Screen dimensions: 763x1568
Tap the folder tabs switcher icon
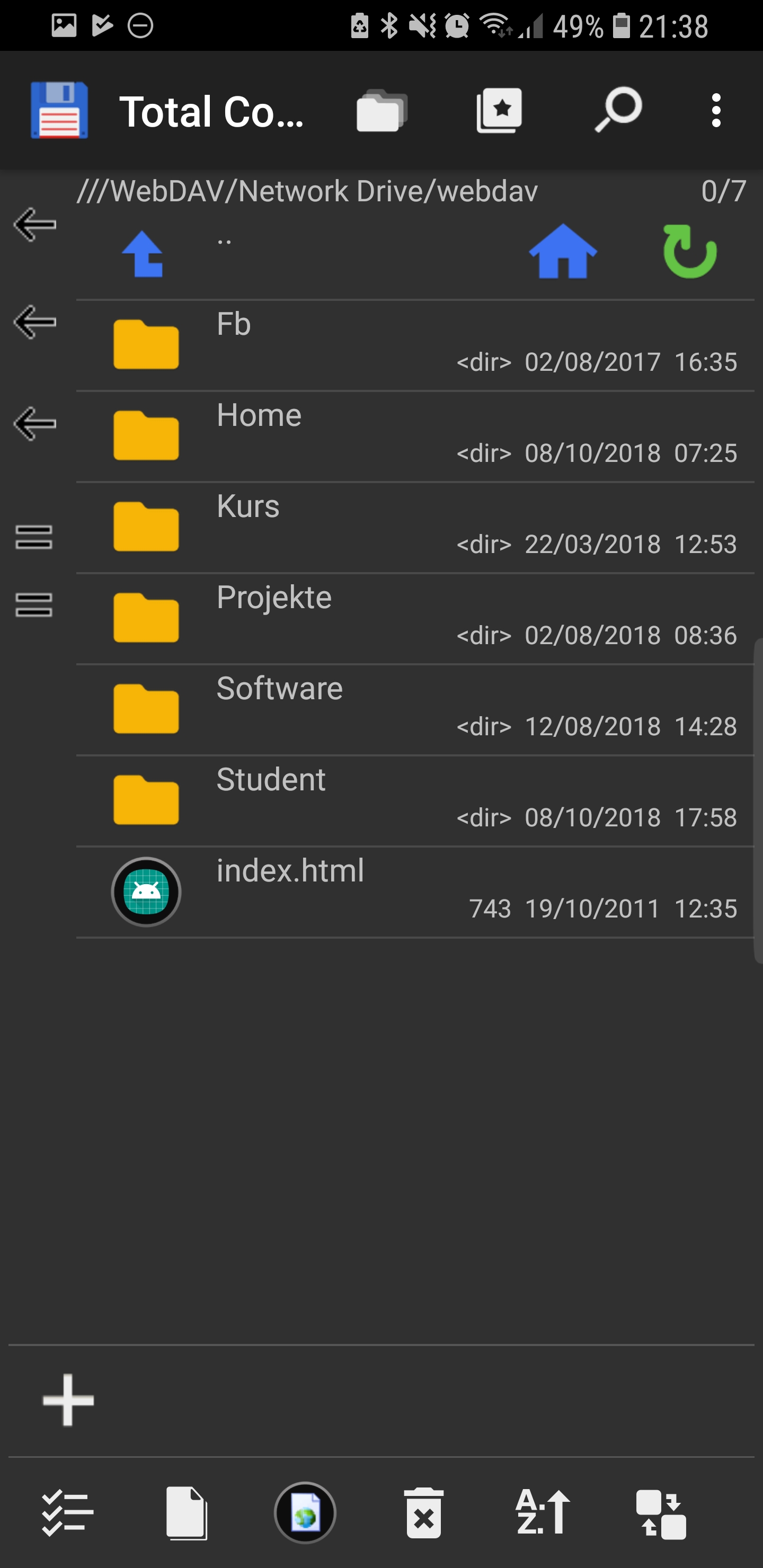tap(381, 111)
